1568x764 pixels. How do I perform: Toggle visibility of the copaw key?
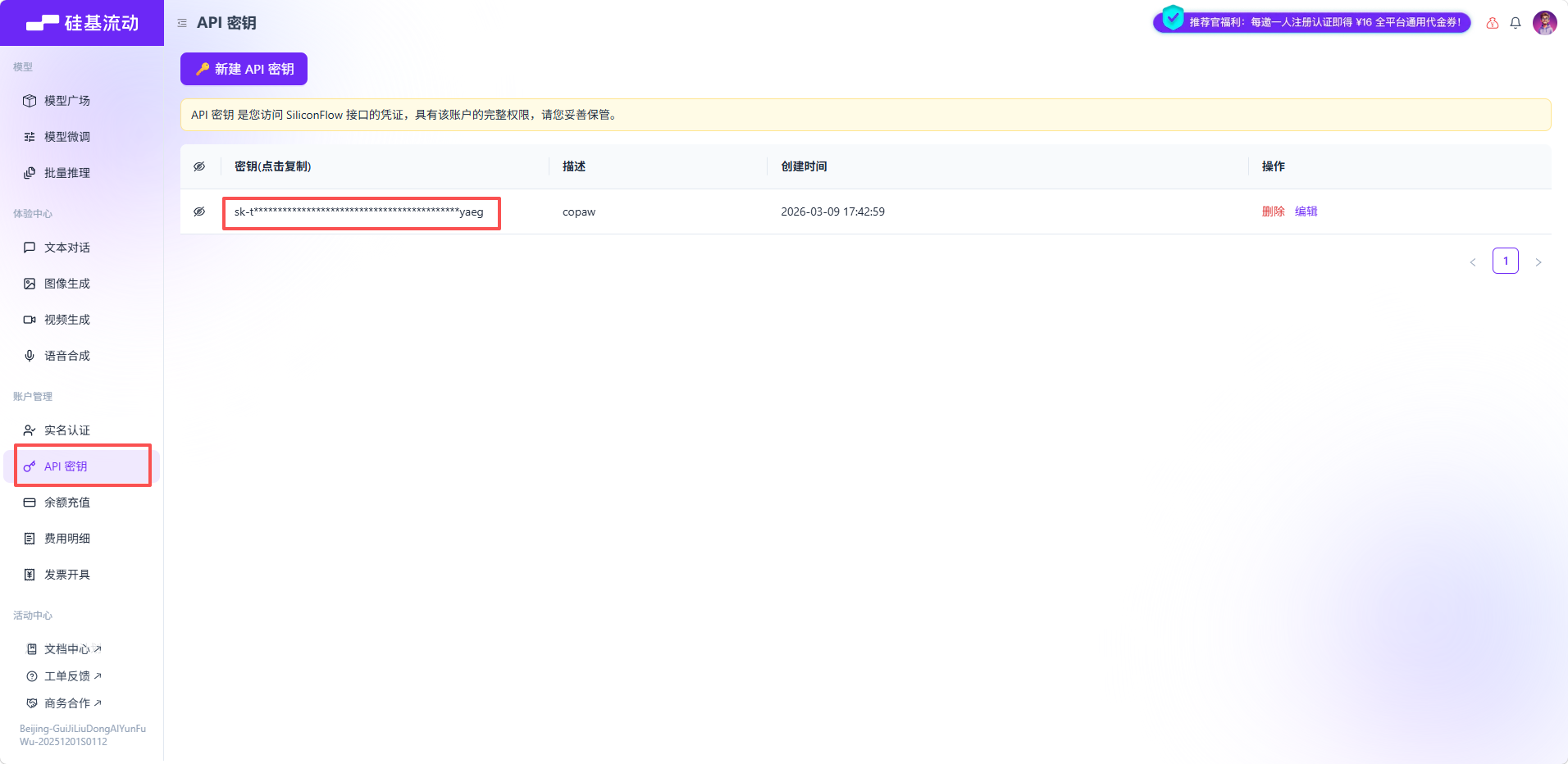tap(199, 211)
